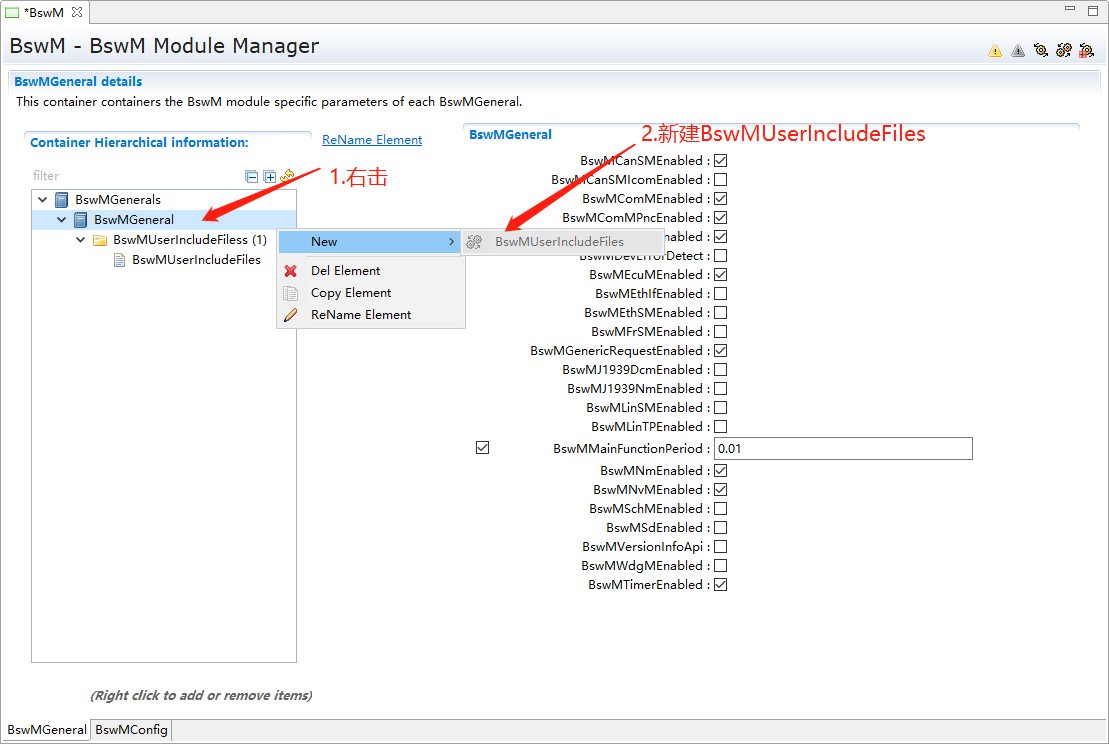
Task: Collapse the BswMGeneral tree node arrow
Action: coord(62,220)
